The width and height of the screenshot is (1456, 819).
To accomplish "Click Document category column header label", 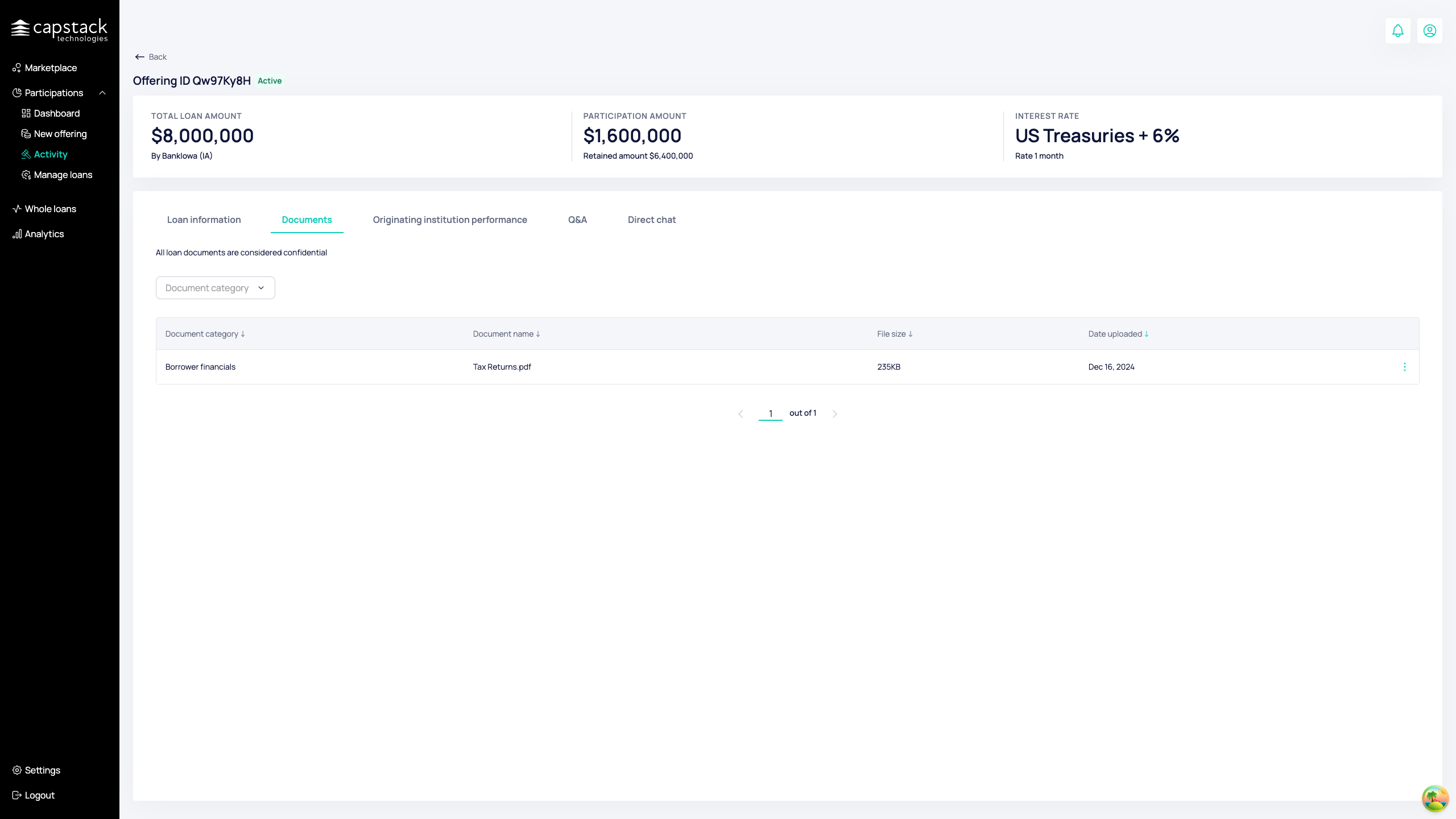I will (x=201, y=334).
